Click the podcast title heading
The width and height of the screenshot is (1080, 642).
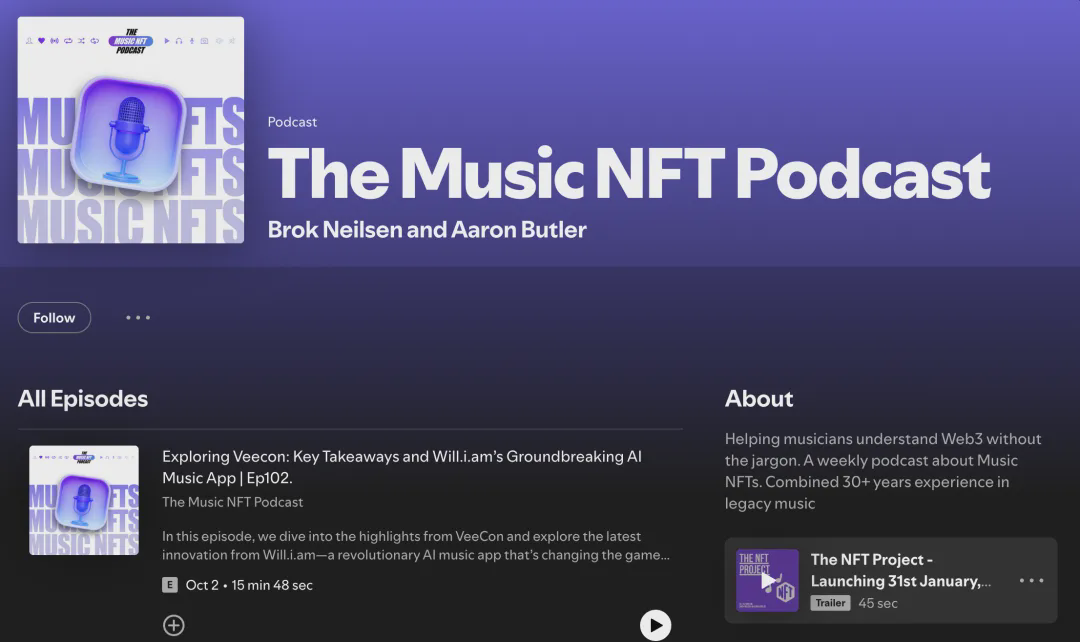pyautogui.click(x=629, y=173)
